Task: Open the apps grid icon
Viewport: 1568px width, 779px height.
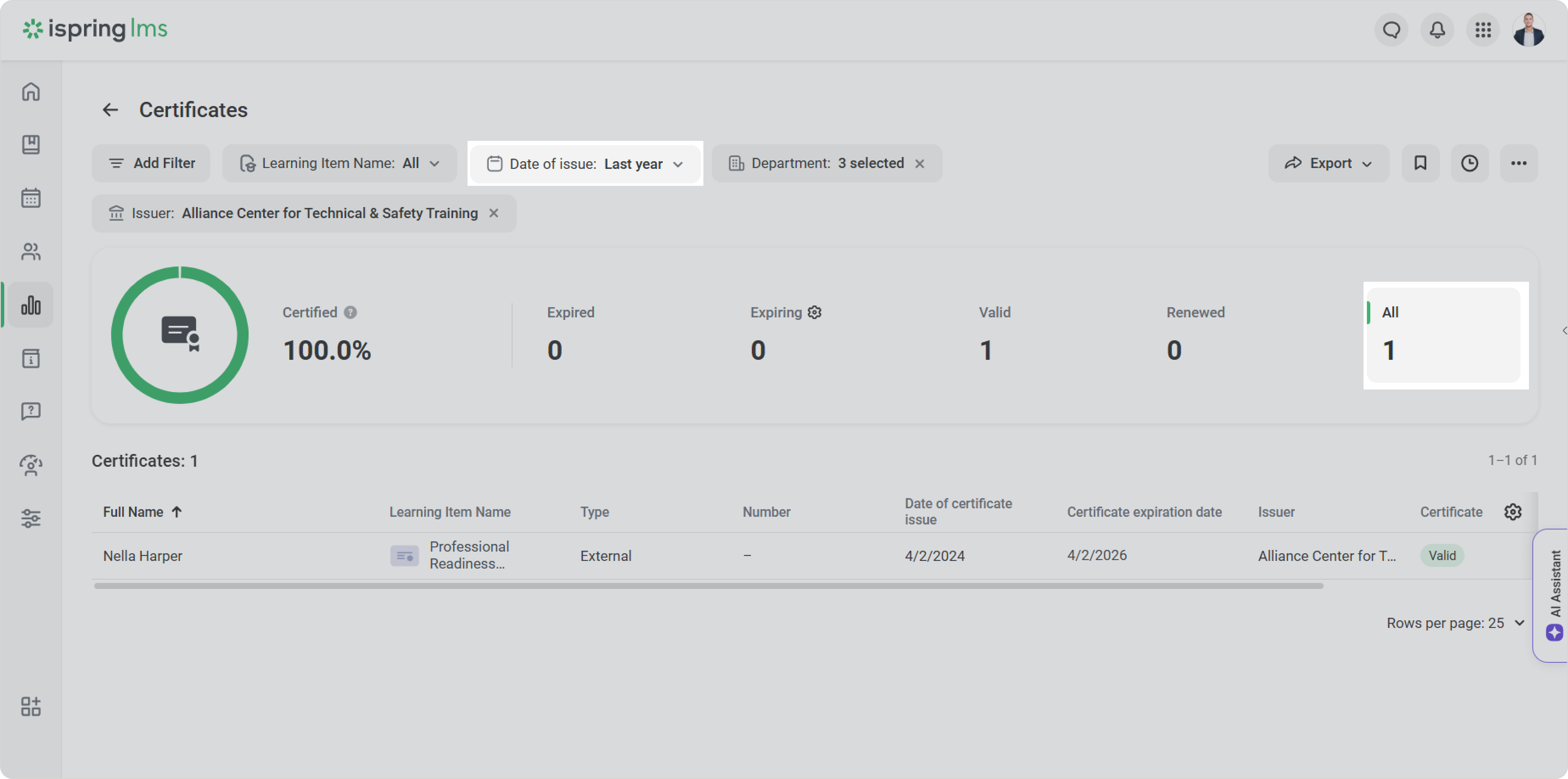Action: tap(1483, 29)
